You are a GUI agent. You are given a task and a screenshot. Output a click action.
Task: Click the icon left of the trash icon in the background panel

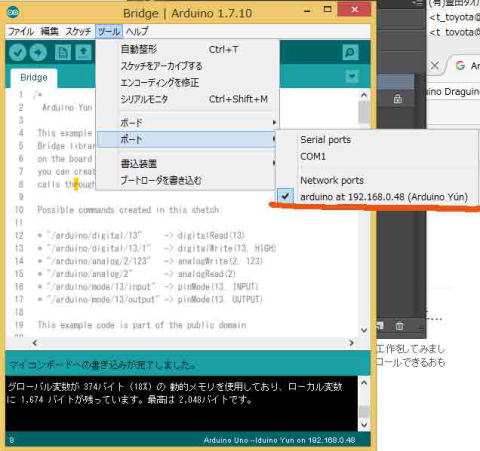380,326
